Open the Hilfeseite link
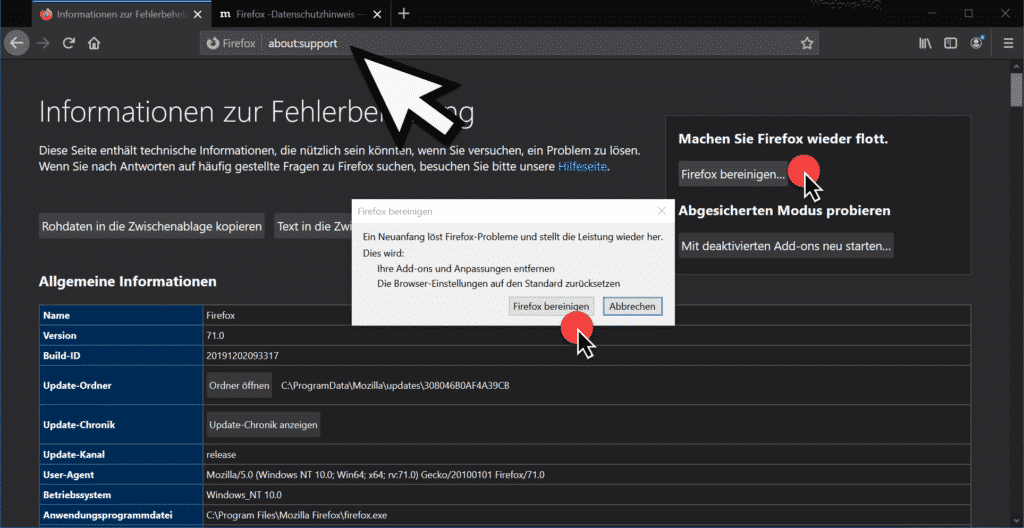This screenshot has height=528, width=1024. 583,167
